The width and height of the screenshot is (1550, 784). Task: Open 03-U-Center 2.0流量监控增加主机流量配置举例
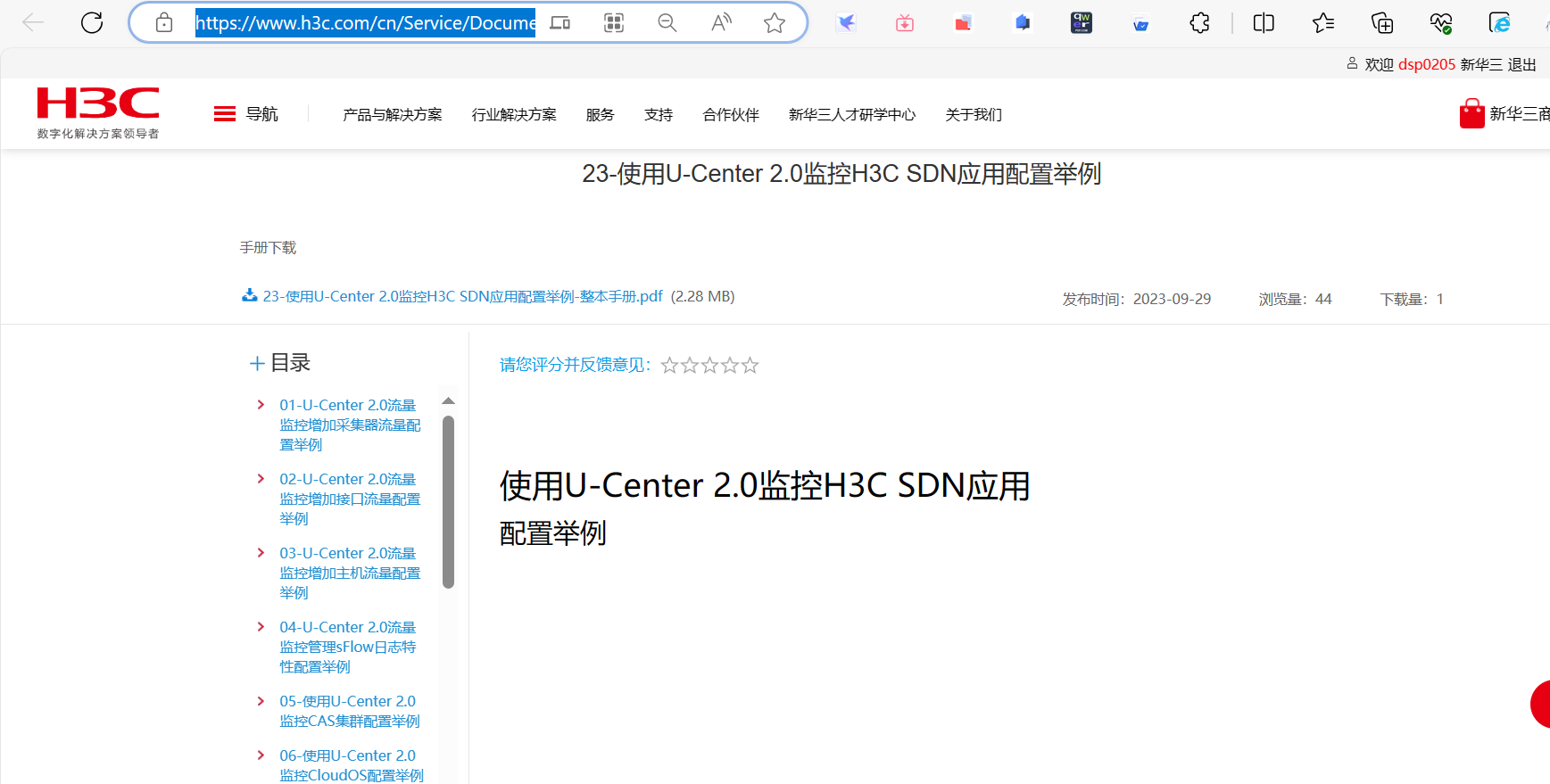coord(350,573)
